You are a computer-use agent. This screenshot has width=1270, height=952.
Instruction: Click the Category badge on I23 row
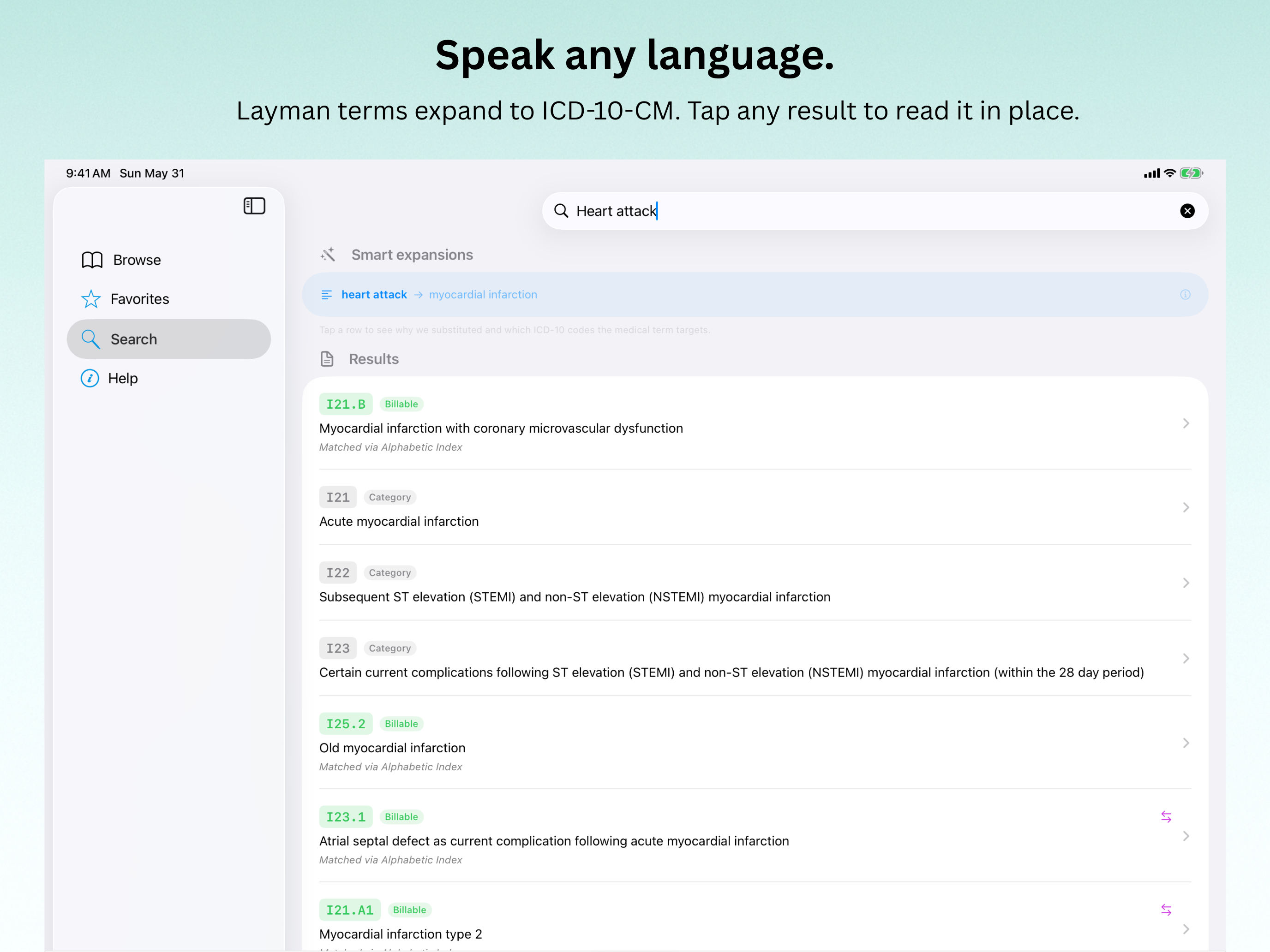tap(390, 648)
